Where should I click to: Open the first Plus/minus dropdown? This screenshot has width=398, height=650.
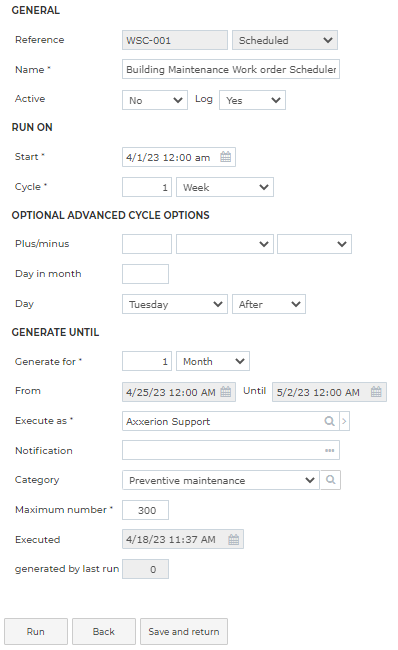tap(225, 244)
